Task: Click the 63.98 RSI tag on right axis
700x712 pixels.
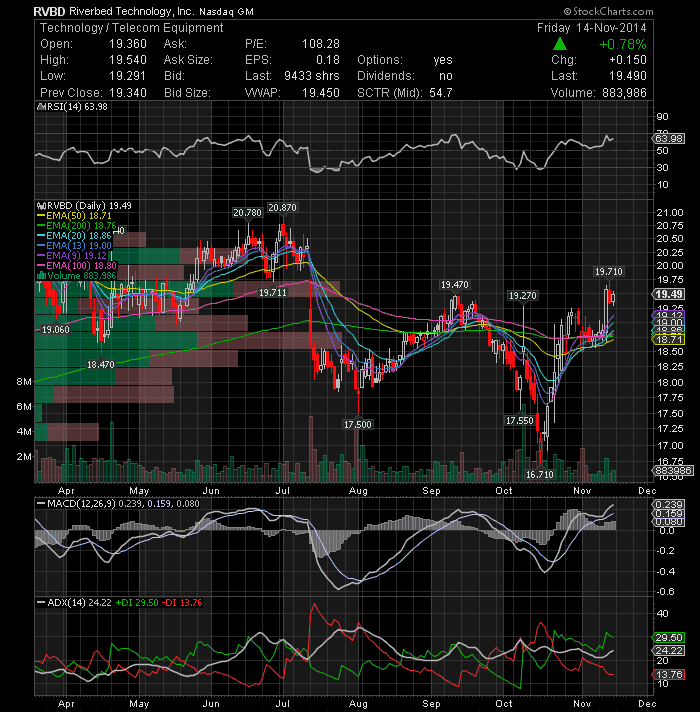Action: coord(668,138)
